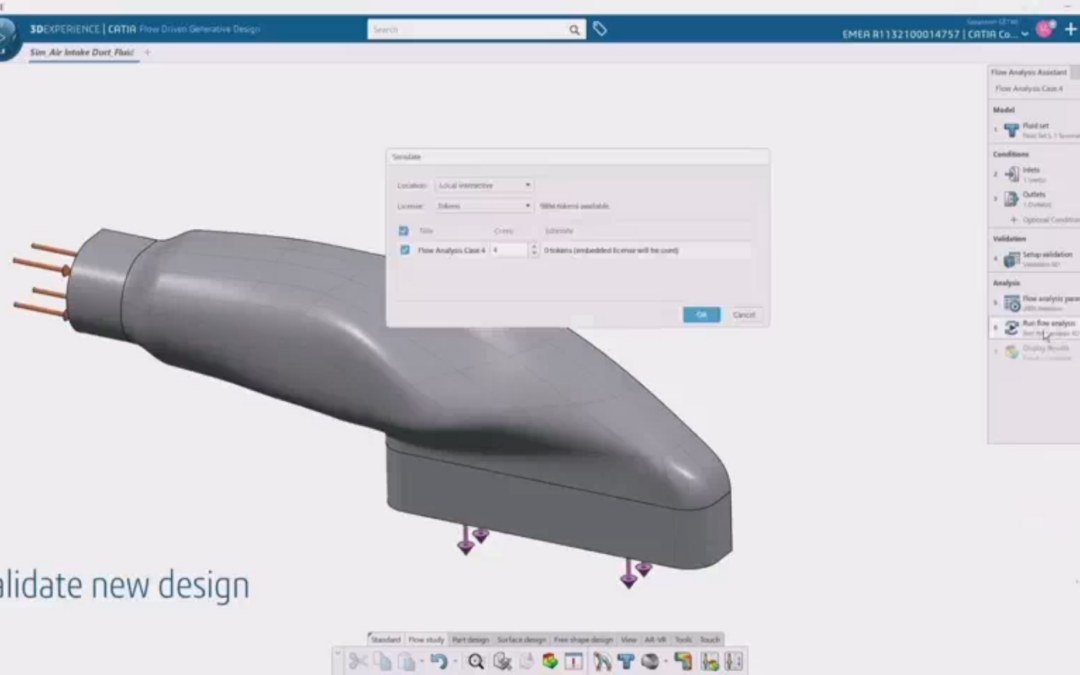Open the License Tokens dropdown

click(484, 206)
